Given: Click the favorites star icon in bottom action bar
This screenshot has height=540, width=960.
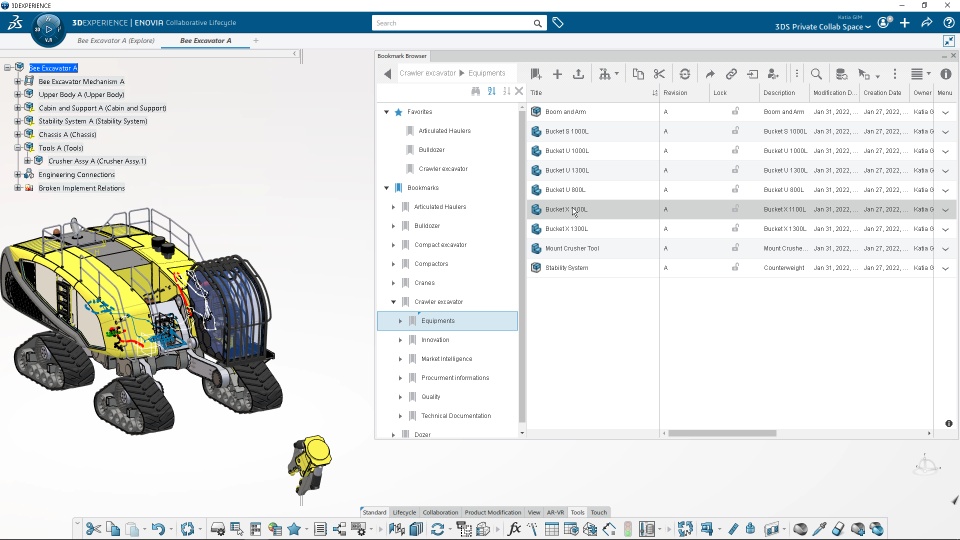Looking at the screenshot, I should 294,528.
